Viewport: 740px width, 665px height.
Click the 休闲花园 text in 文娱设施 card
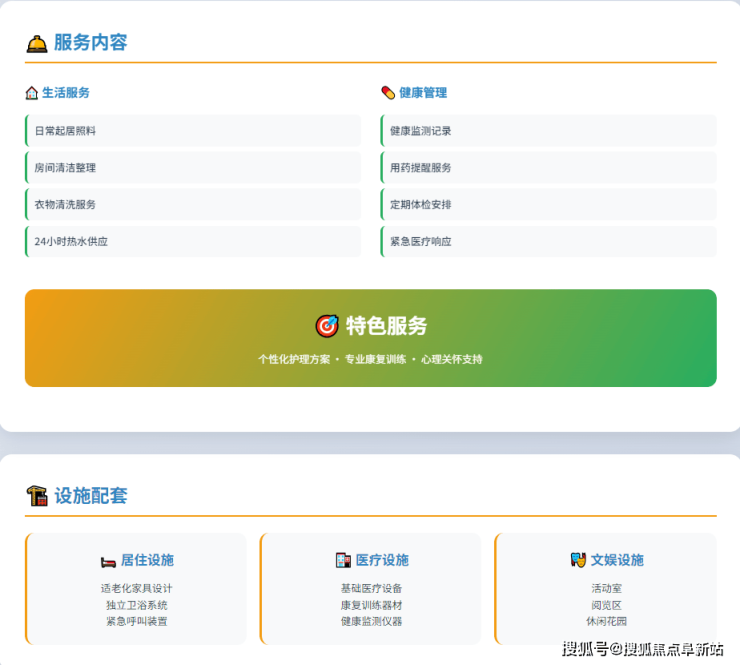(x=605, y=621)
